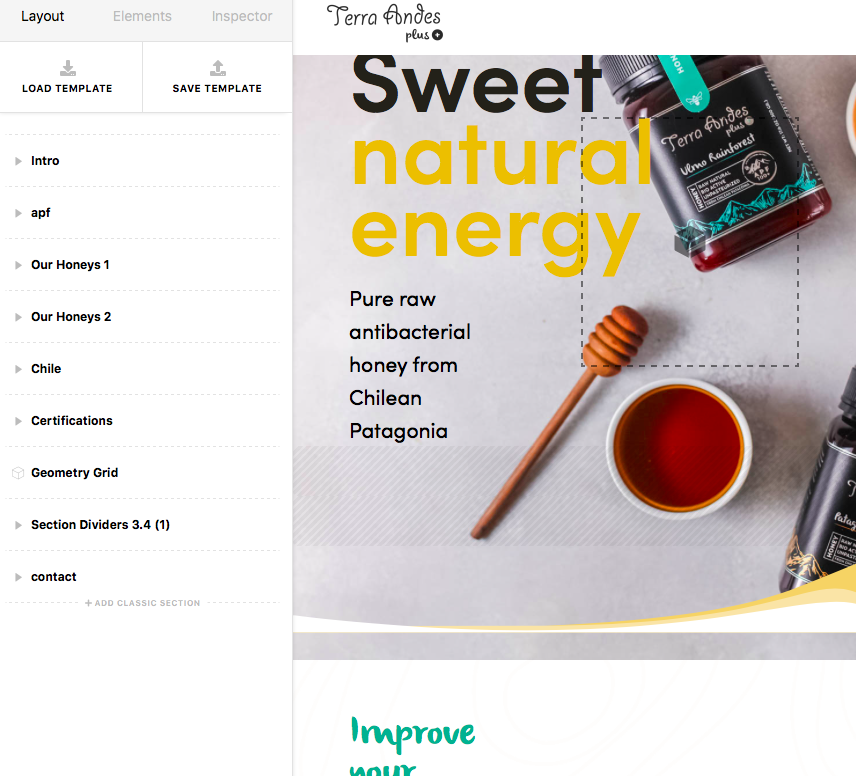Click the Load Template download icon
This screenshot has width=856, height=776.
tap(68, 68)
